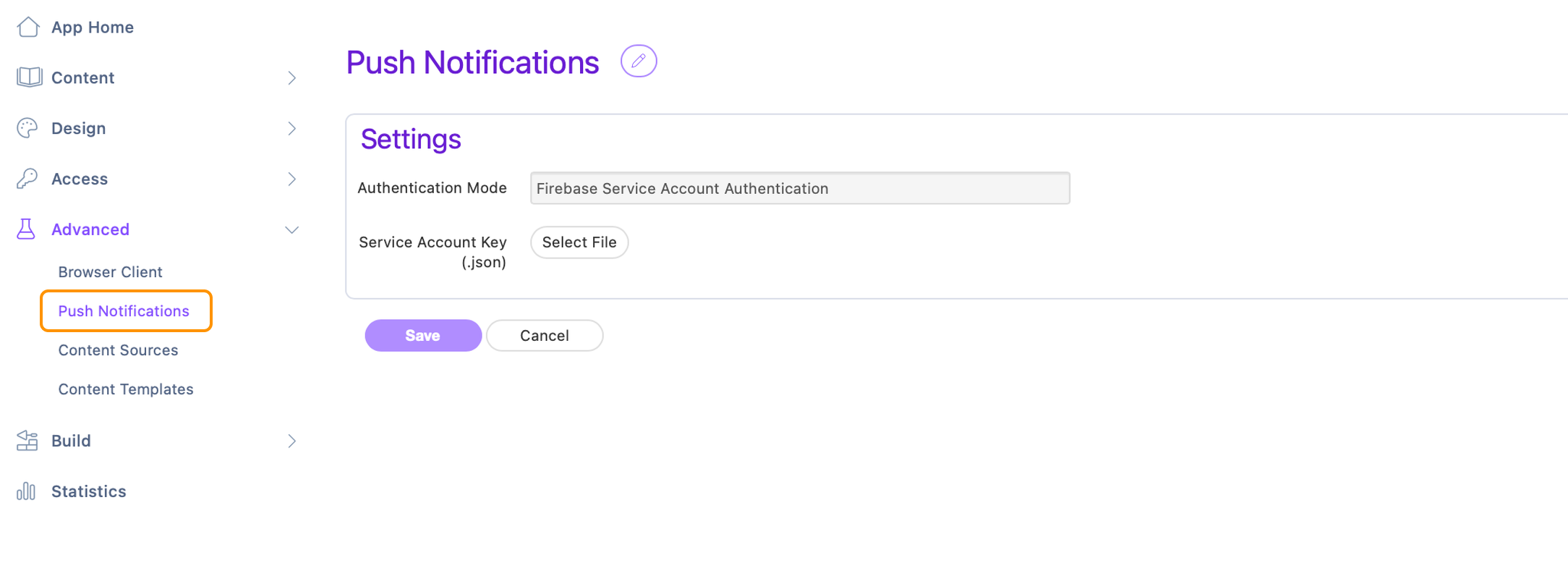Screen dimensions: 1568x563
Task: Click the Build blocks icon
Action: coord(27,441)
